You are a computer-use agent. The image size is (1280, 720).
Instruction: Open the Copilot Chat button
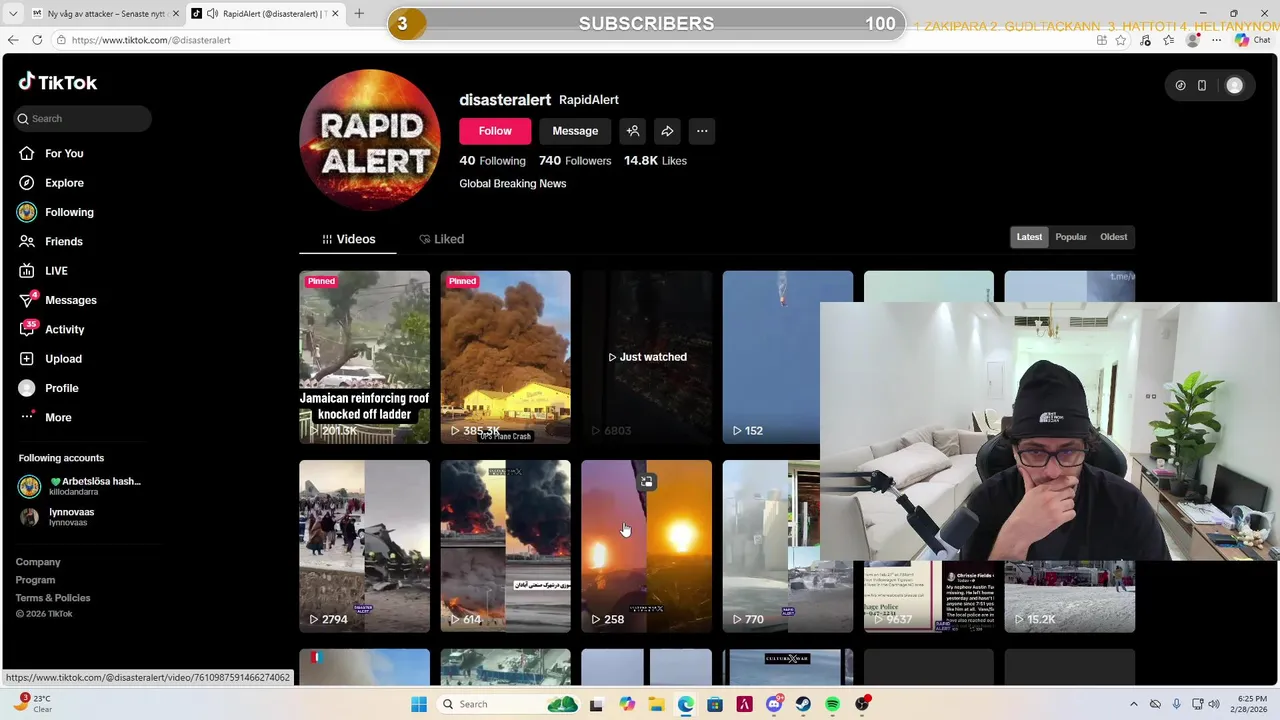(1252, 40)
